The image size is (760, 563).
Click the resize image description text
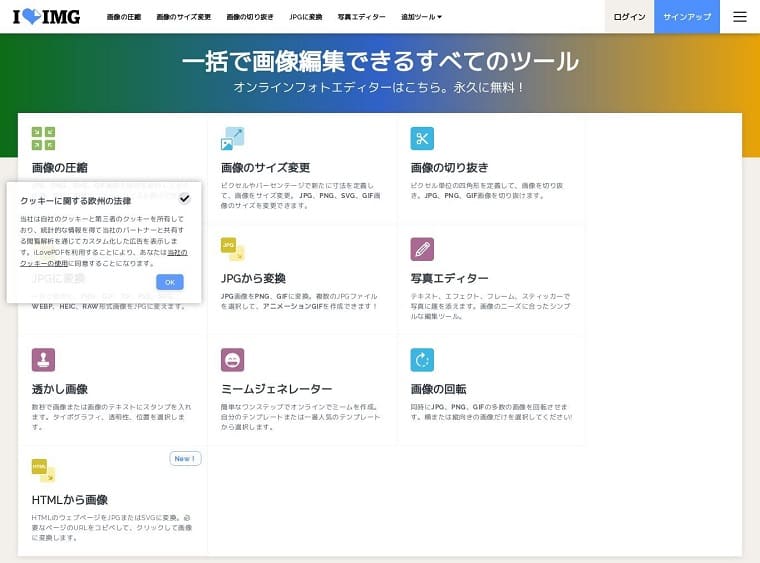coord(301,195)
